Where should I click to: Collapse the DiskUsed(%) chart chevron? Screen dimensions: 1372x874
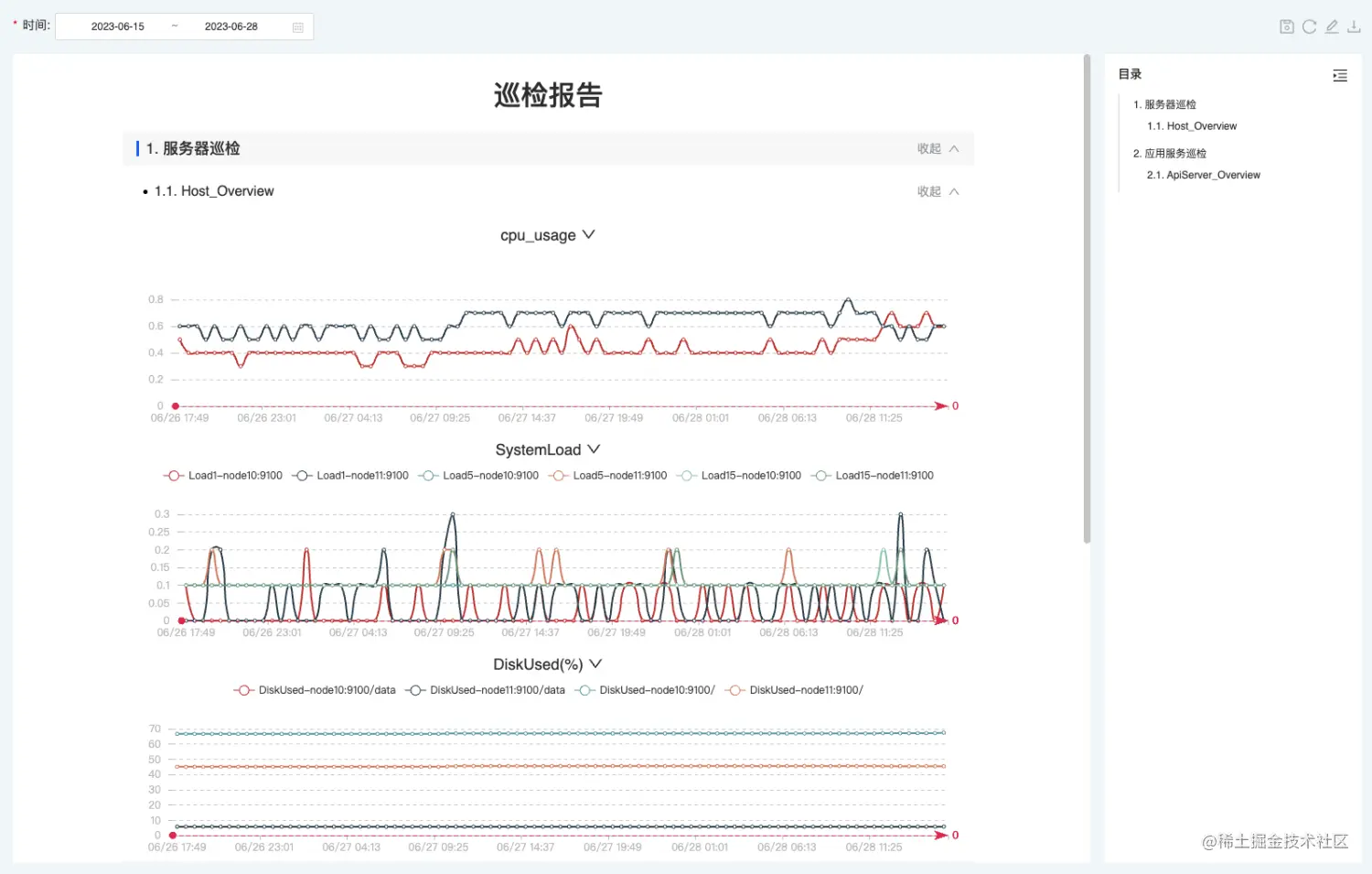[x=595, y=664]
